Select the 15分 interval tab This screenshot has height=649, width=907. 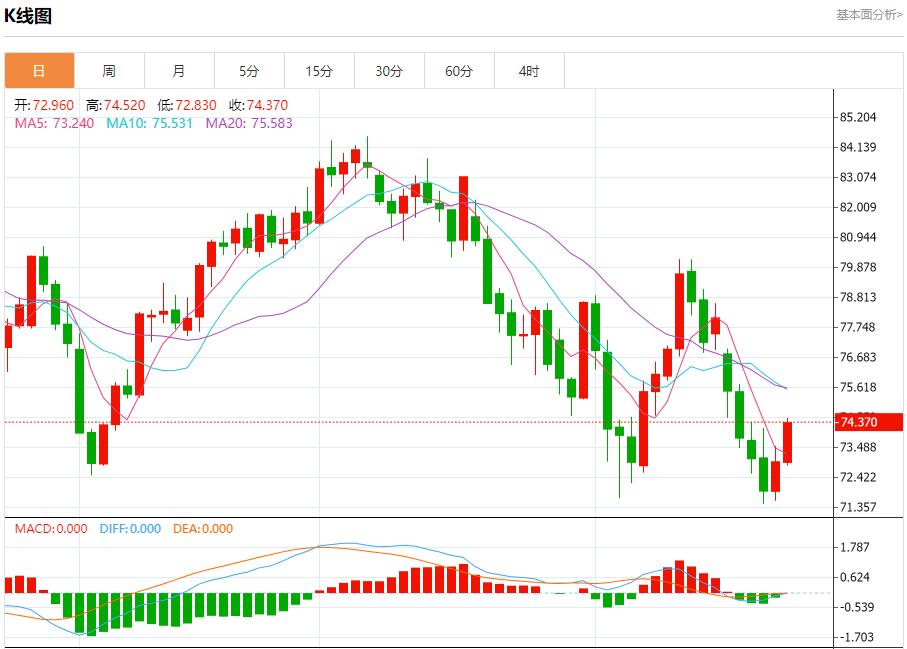point(319,71)
